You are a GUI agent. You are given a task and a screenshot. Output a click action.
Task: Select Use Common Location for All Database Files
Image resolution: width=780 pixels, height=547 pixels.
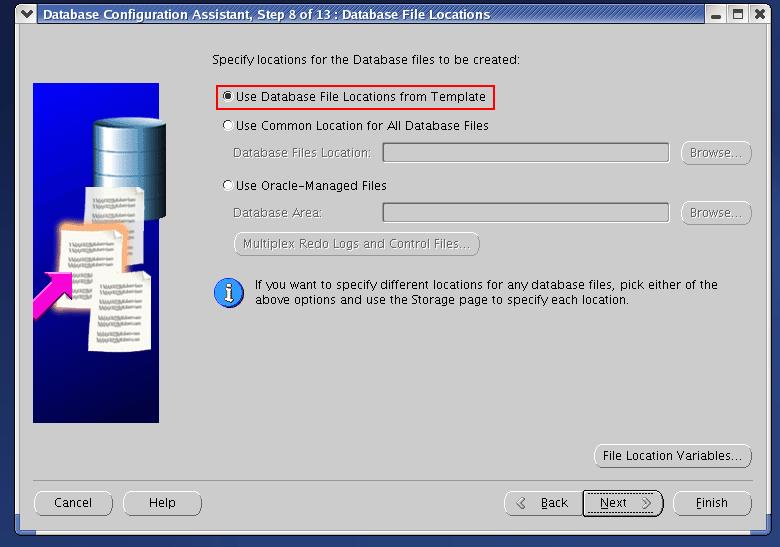click(227, 126)
